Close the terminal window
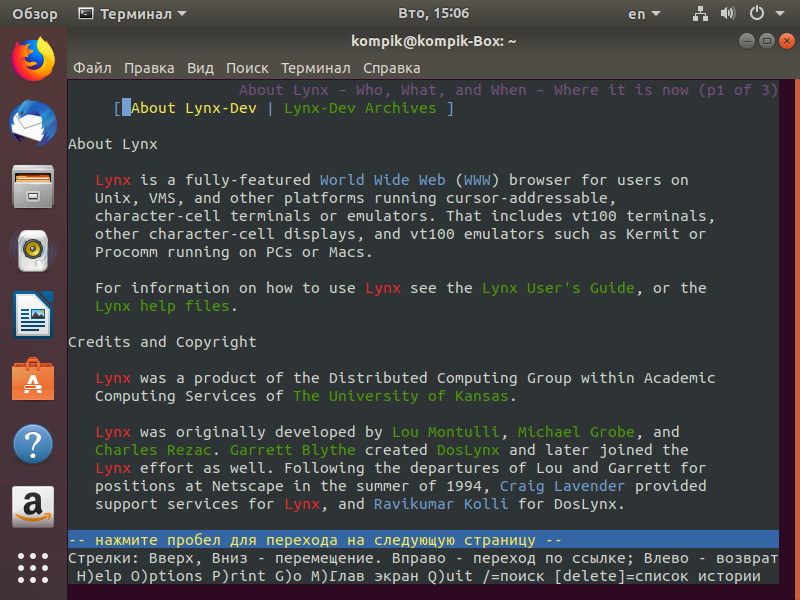 [x=786, y=41]
